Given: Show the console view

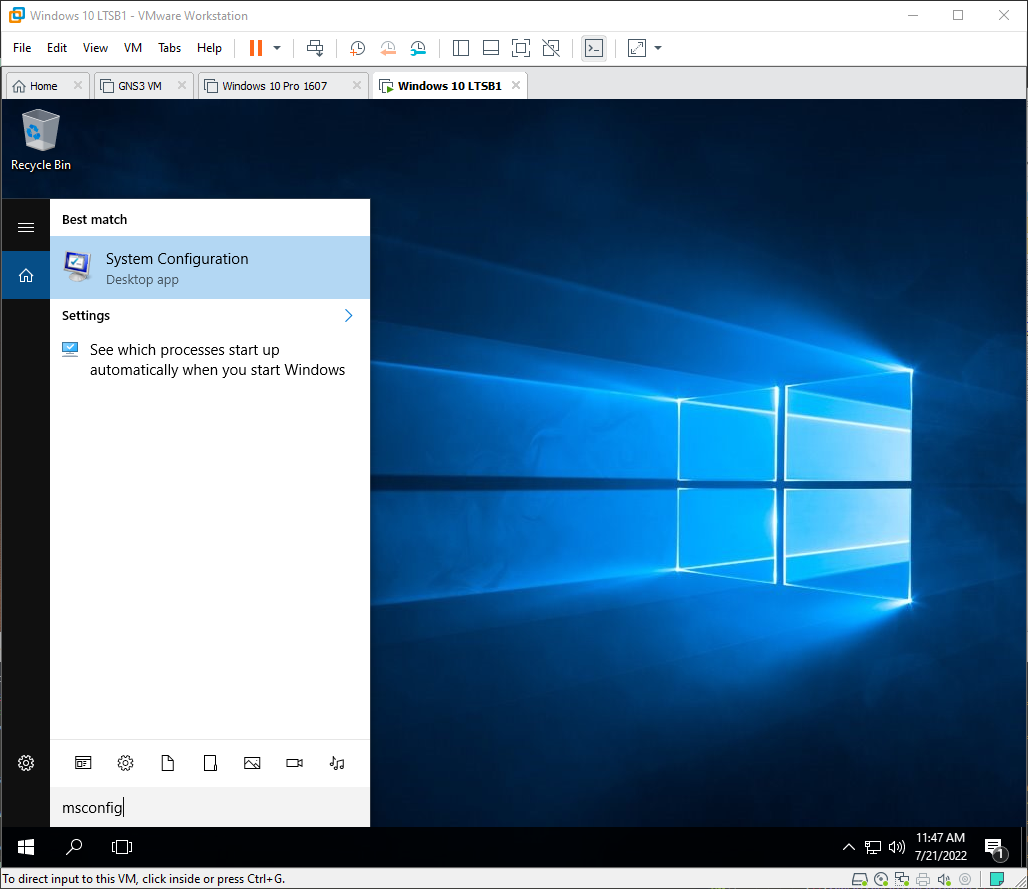Looking at the screenshot, I should (594, 48).
